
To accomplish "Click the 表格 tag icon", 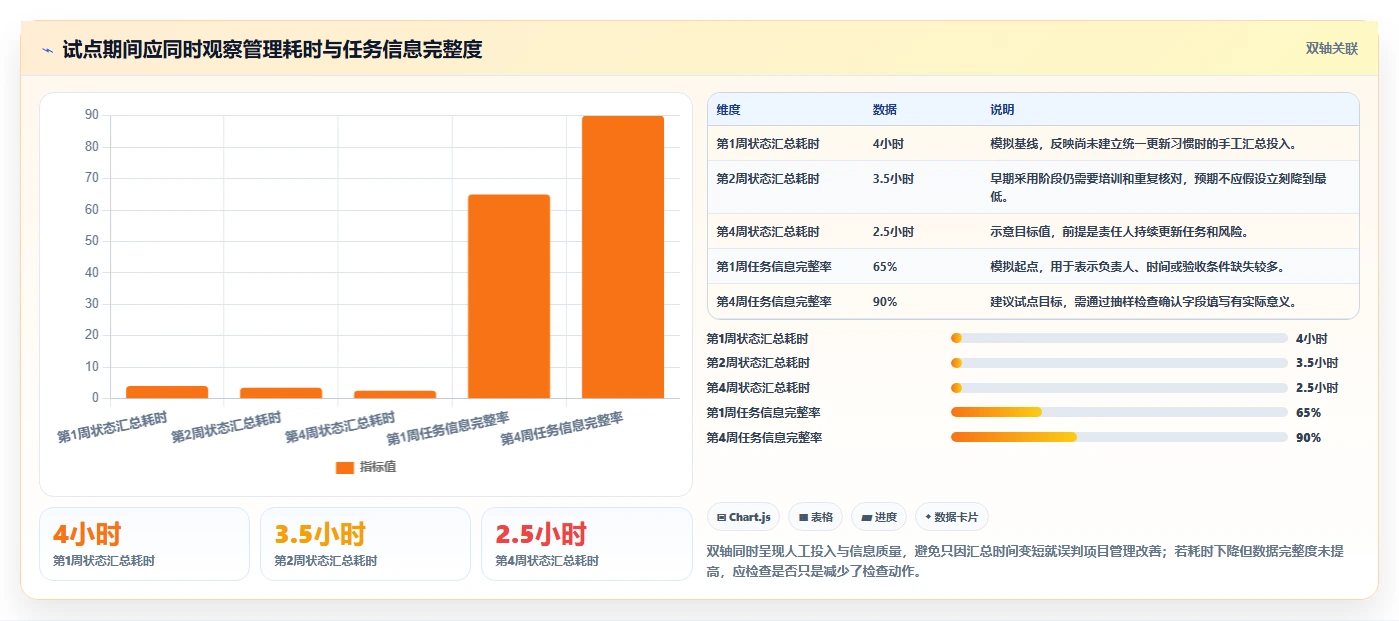I will [803, 517].
